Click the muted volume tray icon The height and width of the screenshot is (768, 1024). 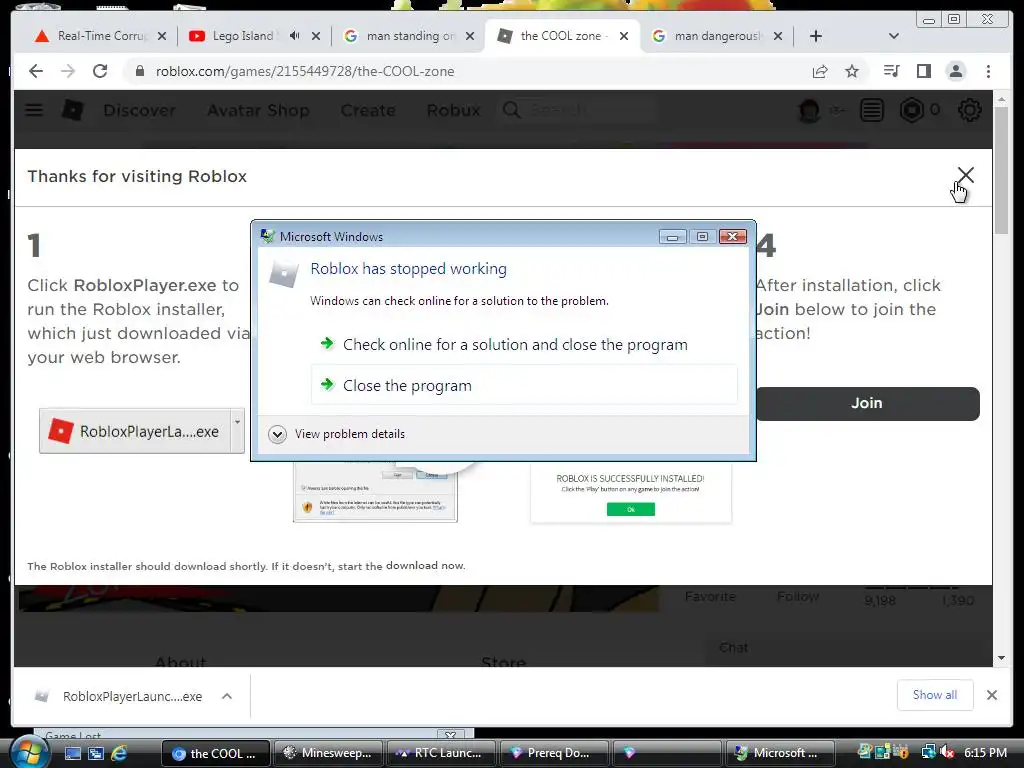tap(947, 753)
